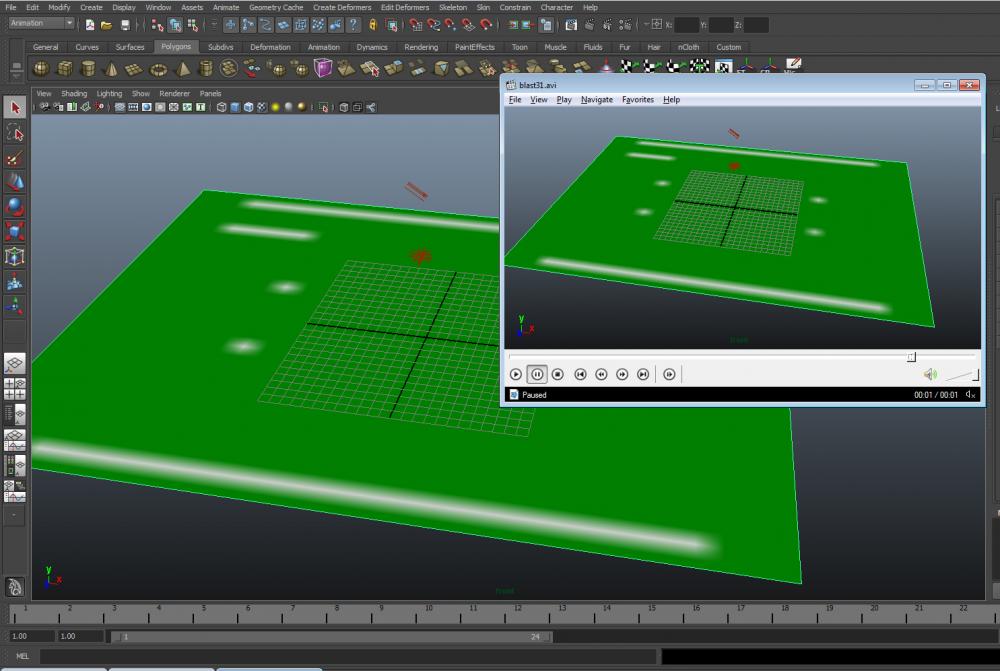Image resolution: width=1000 pixels, height=671 pixels.
Task: Switch to the Dynamics shelf tab
Action: pos(372,47)
